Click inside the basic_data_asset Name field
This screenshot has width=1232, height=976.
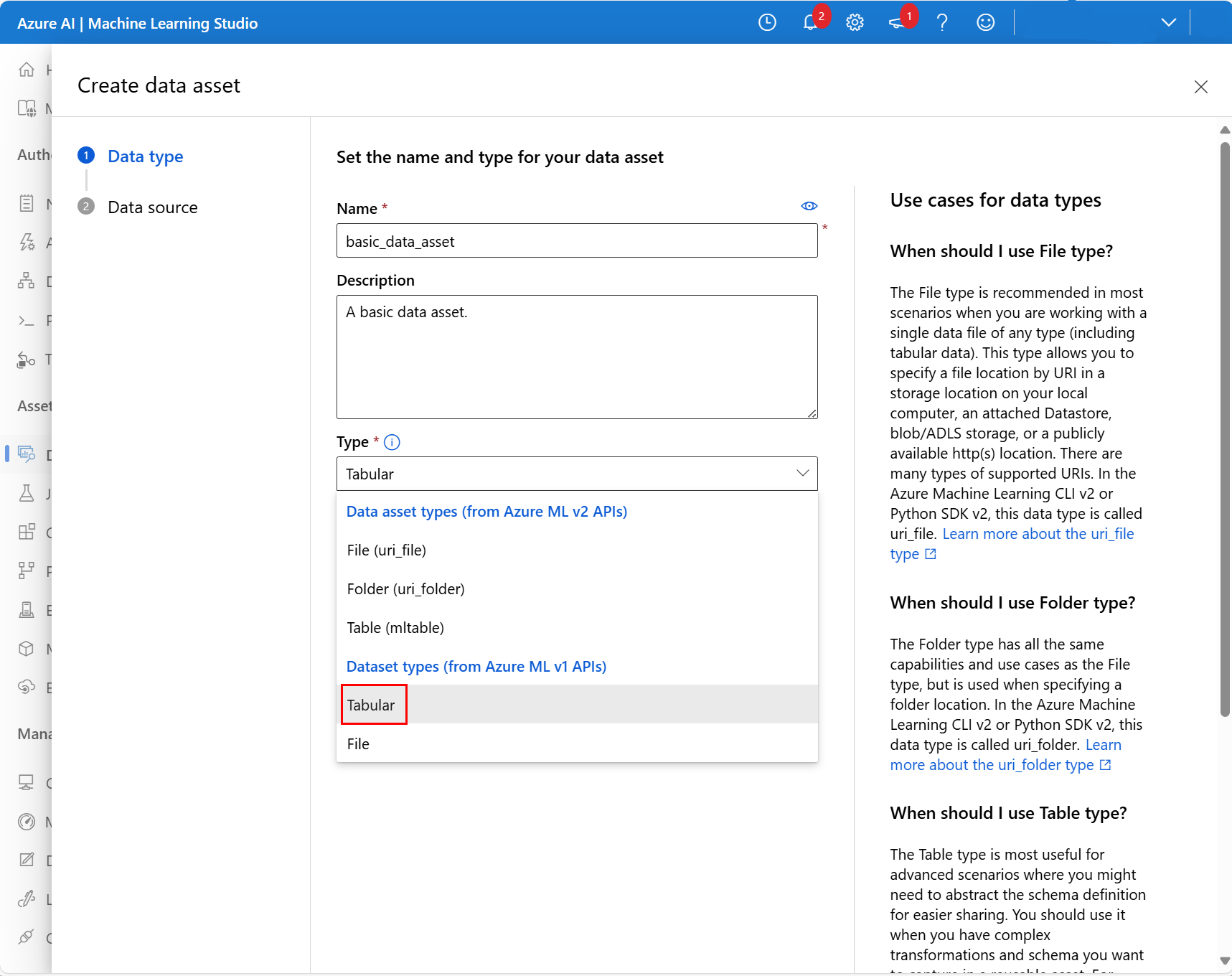pos(576,241)
